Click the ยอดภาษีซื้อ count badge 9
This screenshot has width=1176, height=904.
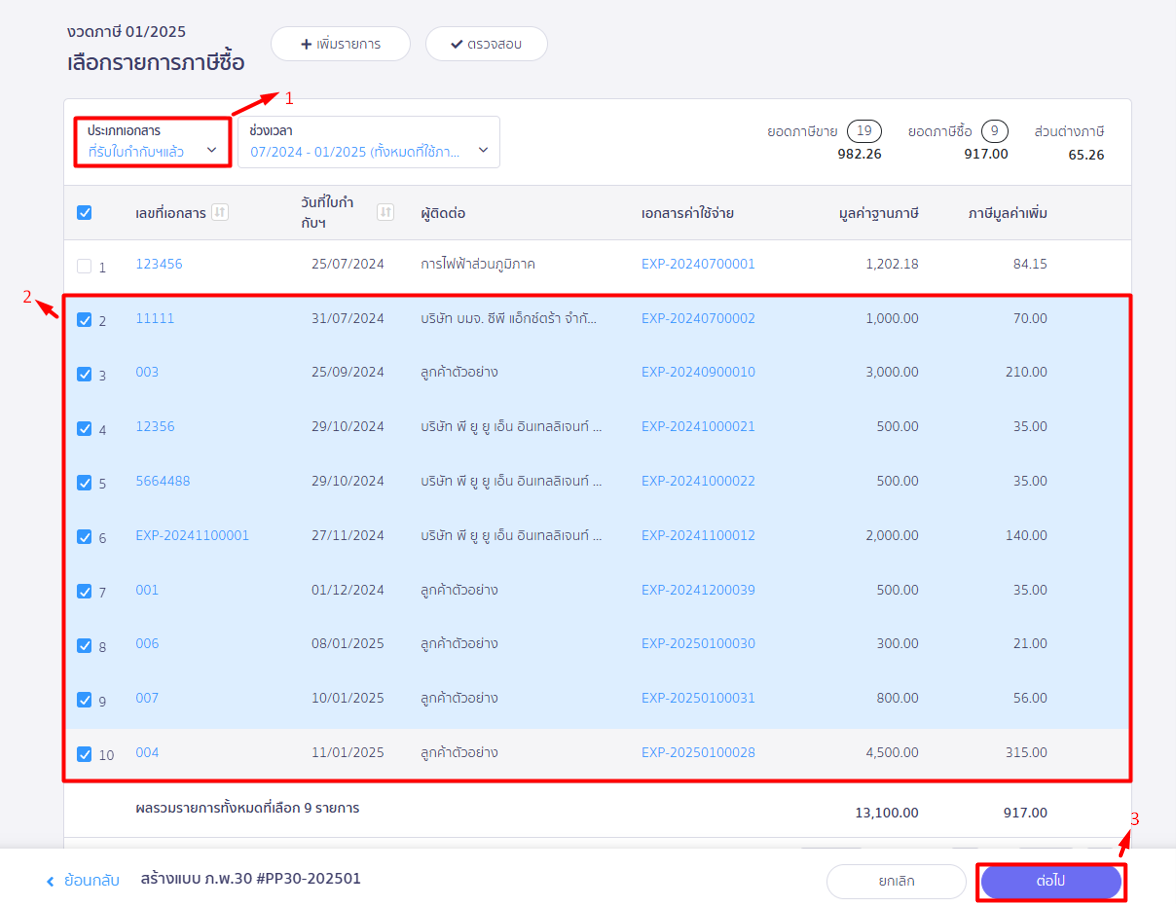994,131
